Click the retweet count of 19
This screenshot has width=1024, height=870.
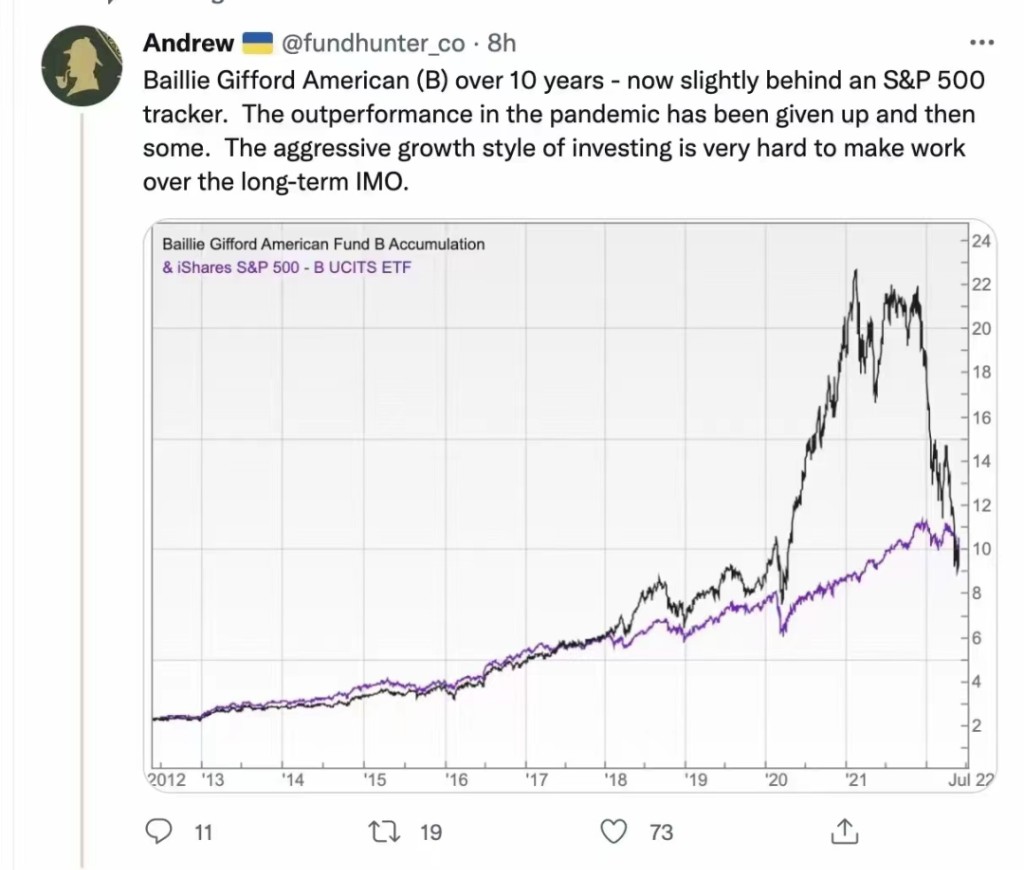(430, 832)
